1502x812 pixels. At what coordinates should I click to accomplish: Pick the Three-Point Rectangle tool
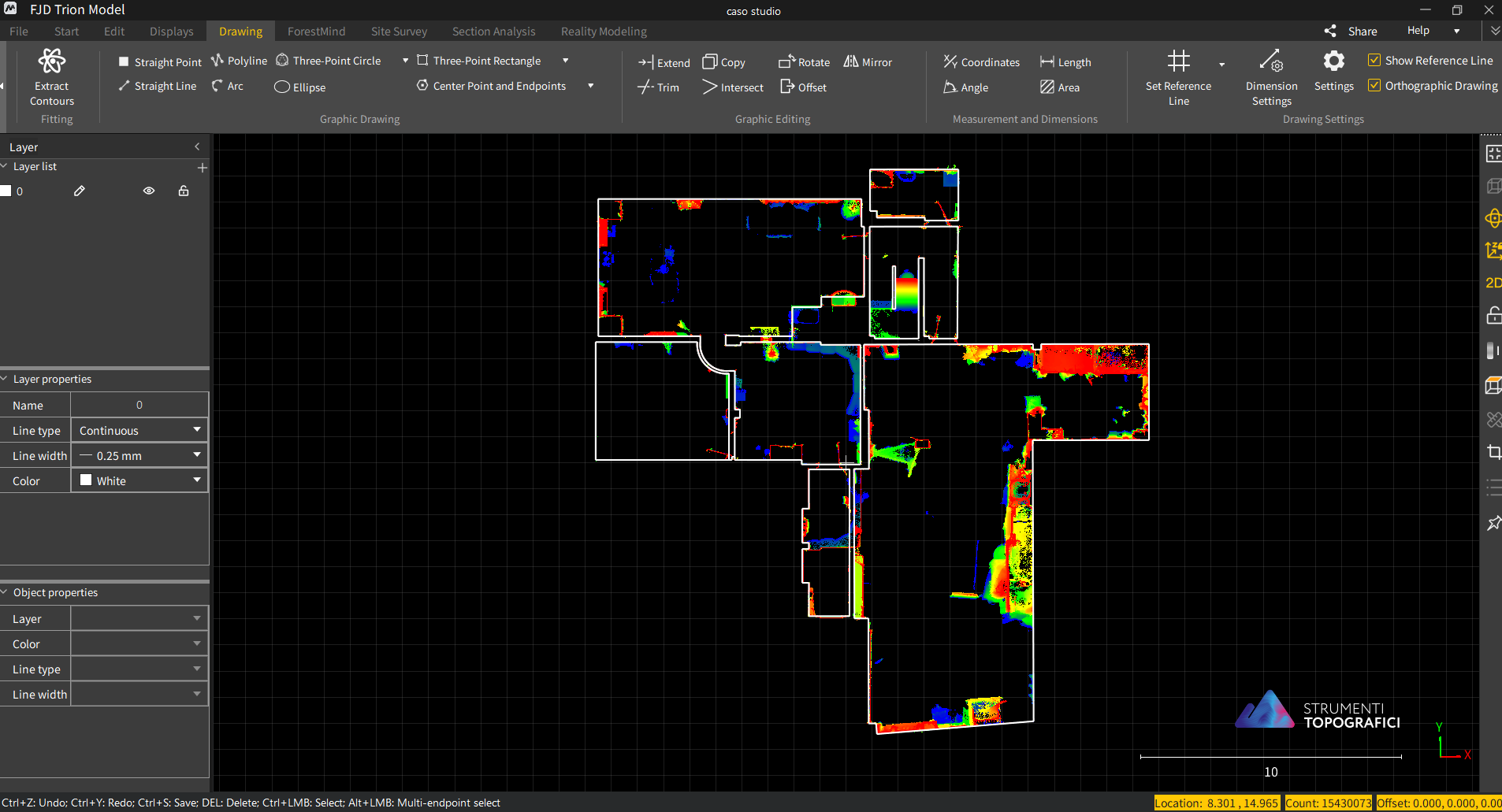pyautogui.click(x=479, y=61)
